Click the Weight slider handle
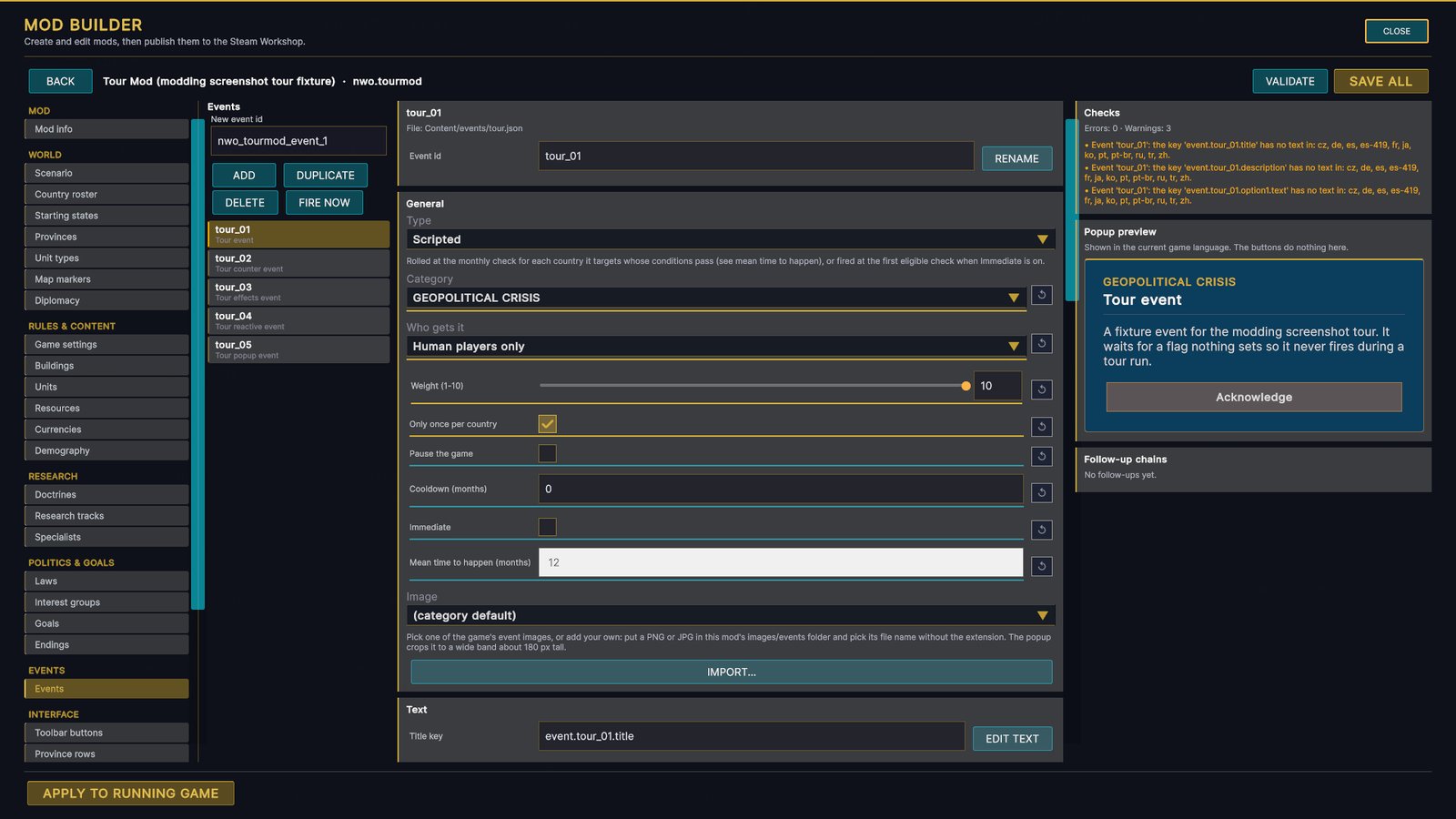The image size is (1456, 819). point(966,386)
